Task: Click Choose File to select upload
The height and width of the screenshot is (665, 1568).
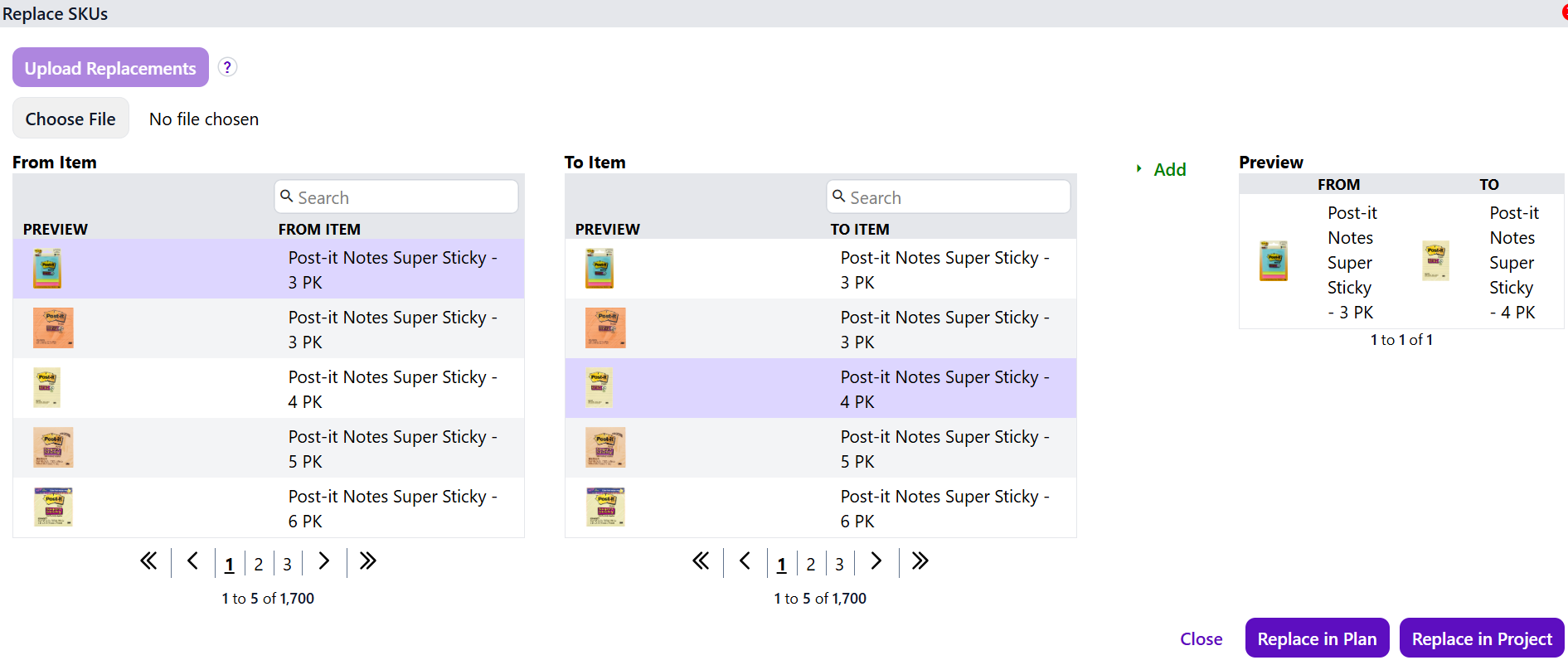Action: pos(70,119)
